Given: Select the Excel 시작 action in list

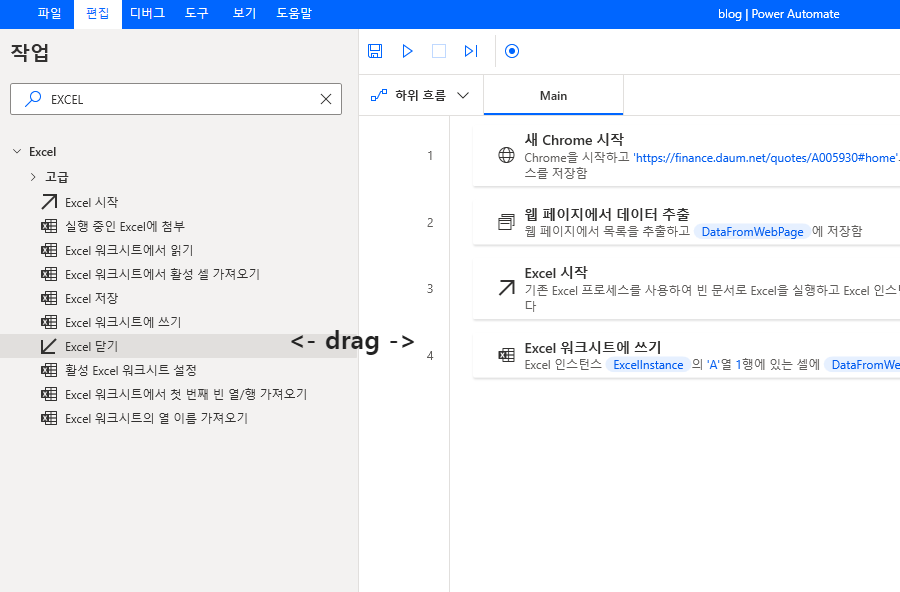Looking at the screenshot, I should 92,202.
